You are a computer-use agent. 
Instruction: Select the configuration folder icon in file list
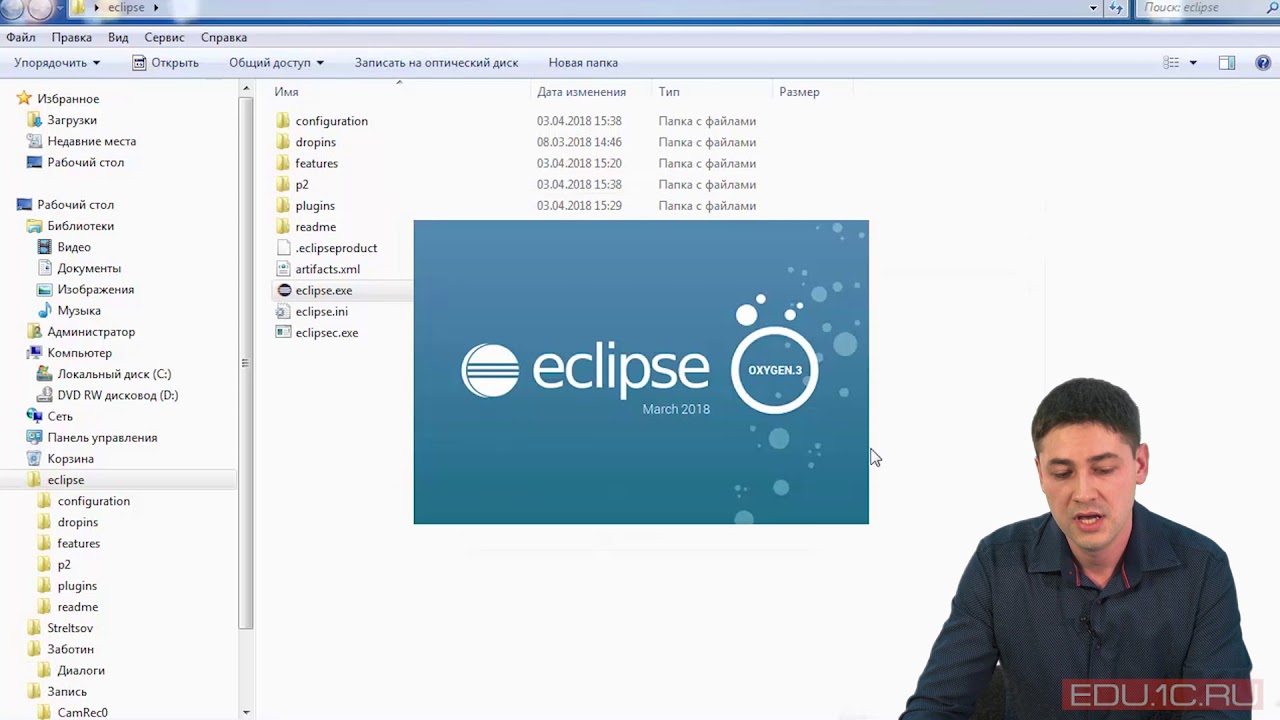tap(284, 121)
